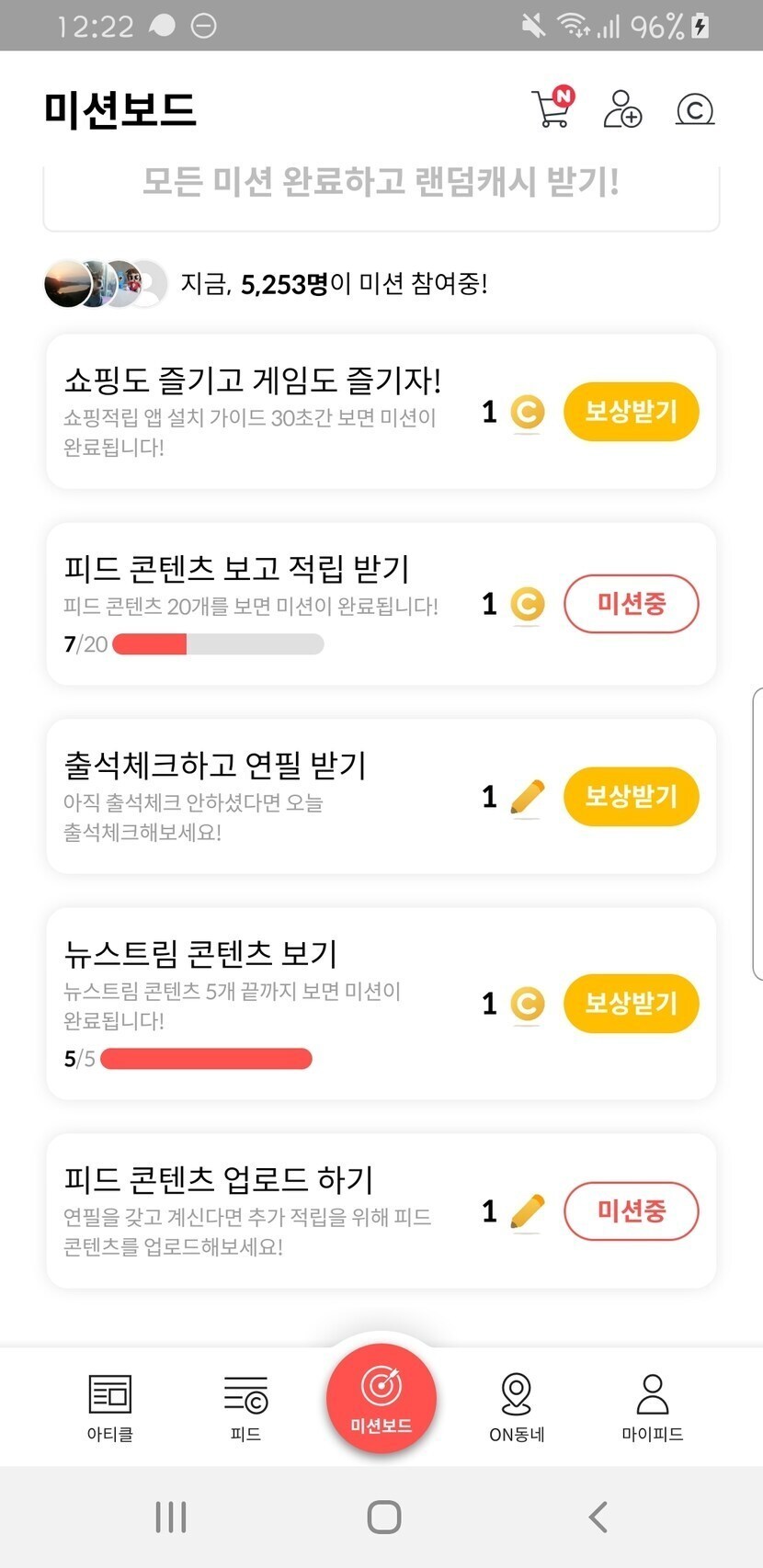The height and width of the screenshot is (1568, 763).
Task: Tap the coin icon in shopping mission
Action: click(527, 412)
